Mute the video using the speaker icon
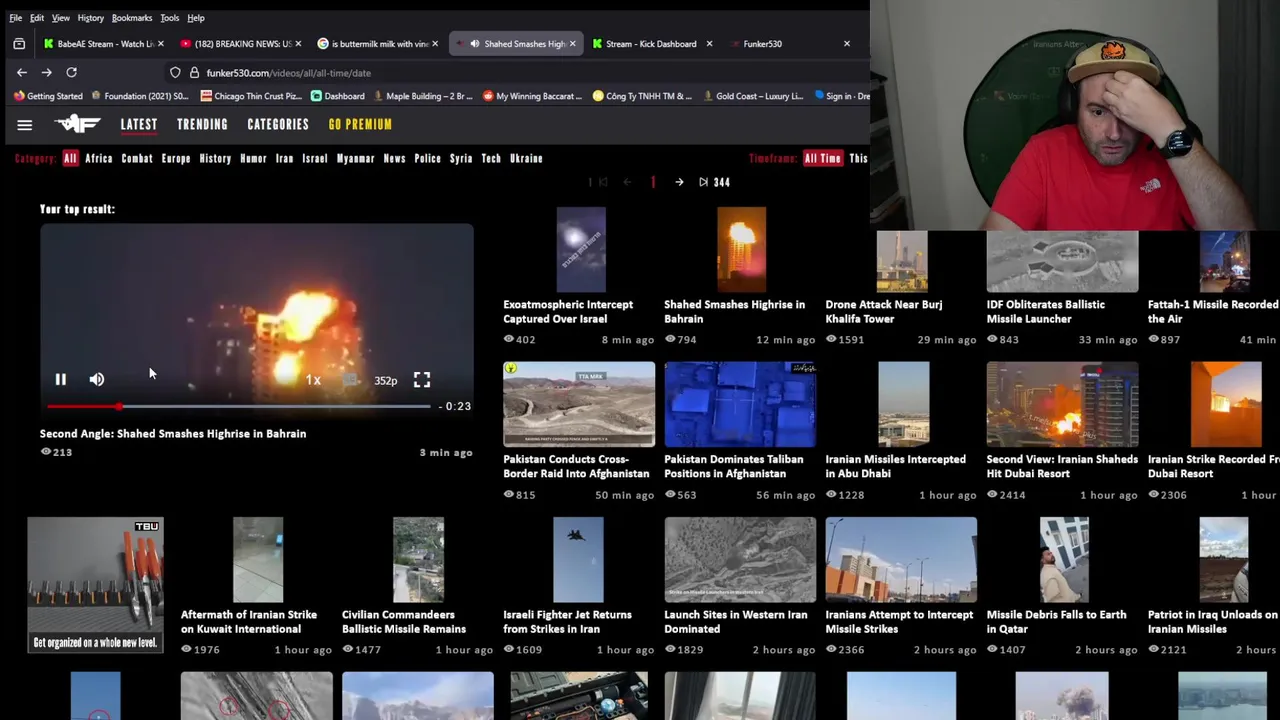 point(97,380)
